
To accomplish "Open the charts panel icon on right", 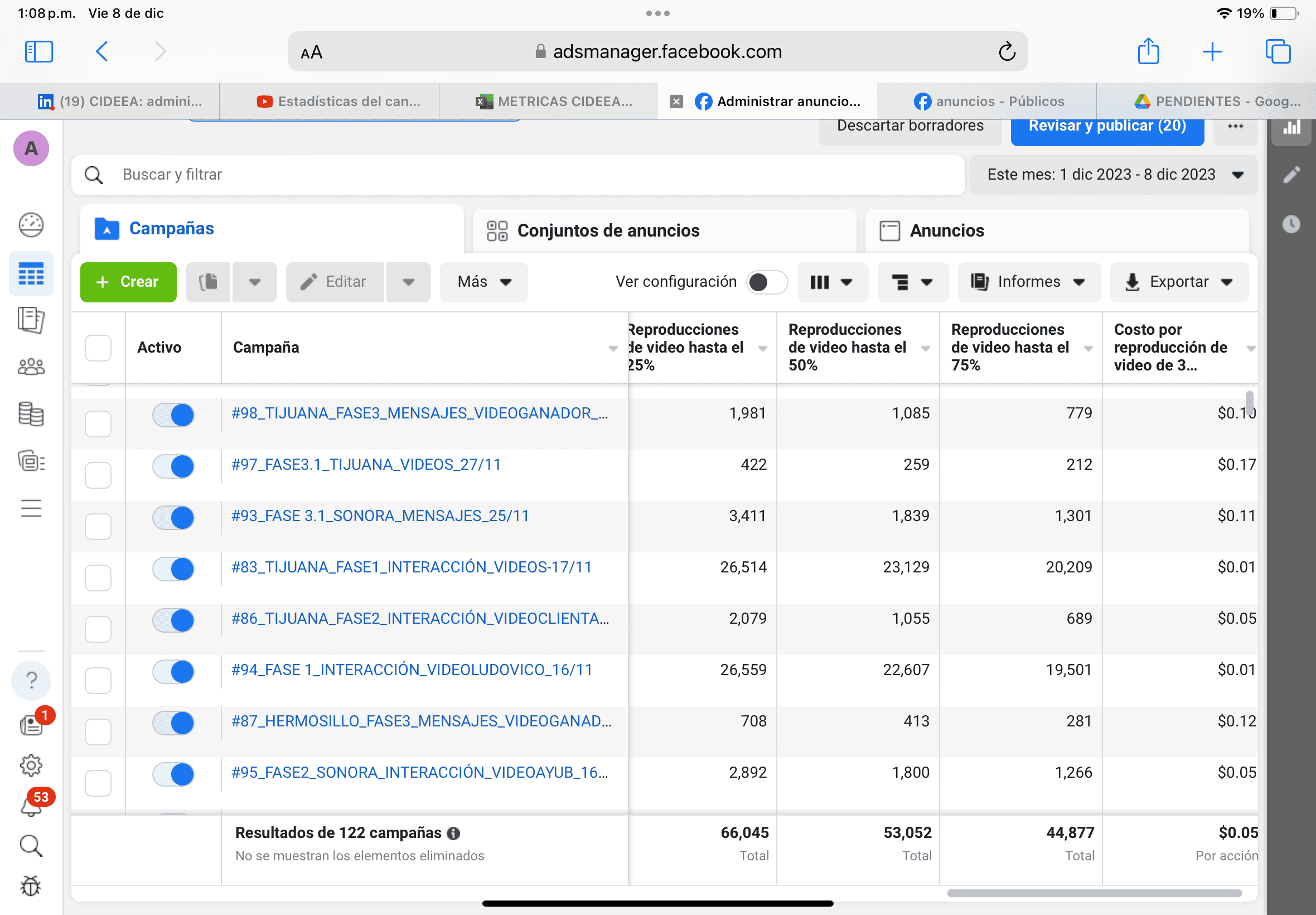I will click(1291, 128).
